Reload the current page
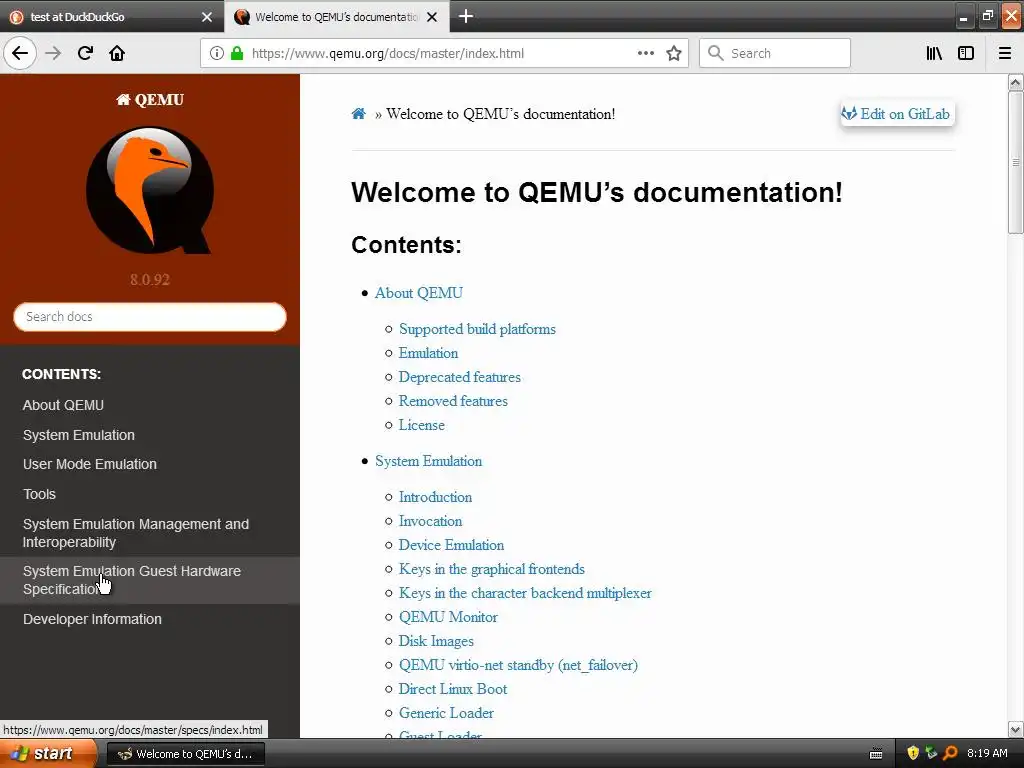Screen dimensions: 1024x768 (85, 53)
